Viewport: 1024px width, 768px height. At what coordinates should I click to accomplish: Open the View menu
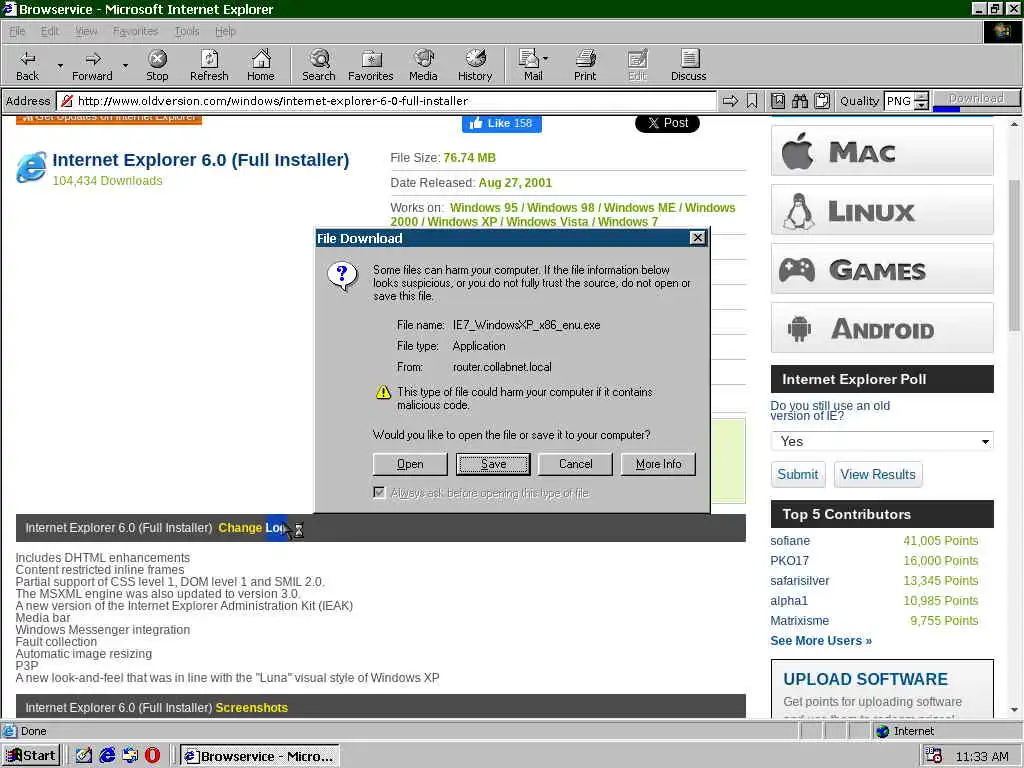point(86,31)
